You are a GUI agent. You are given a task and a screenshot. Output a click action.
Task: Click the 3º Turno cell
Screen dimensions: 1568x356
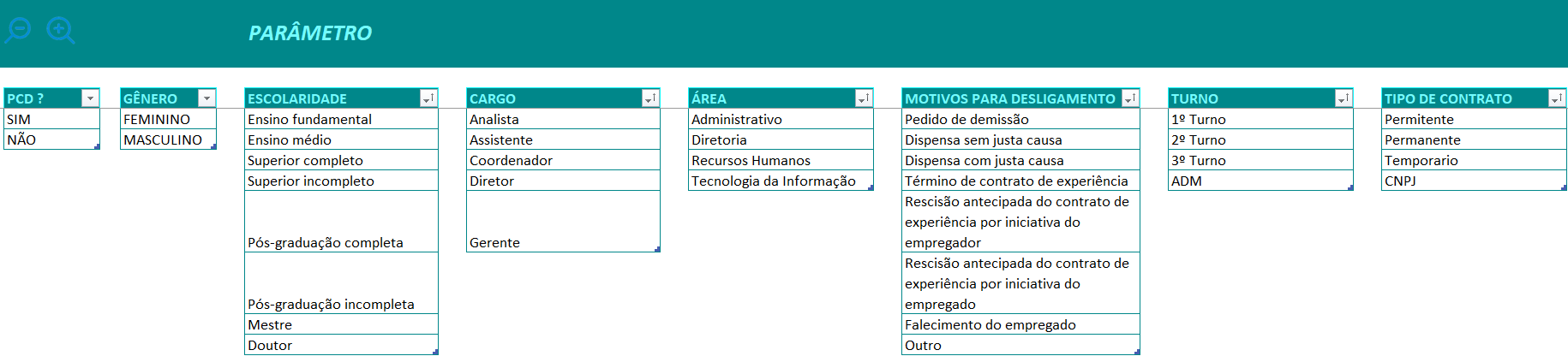click(x=1260, y=160)
